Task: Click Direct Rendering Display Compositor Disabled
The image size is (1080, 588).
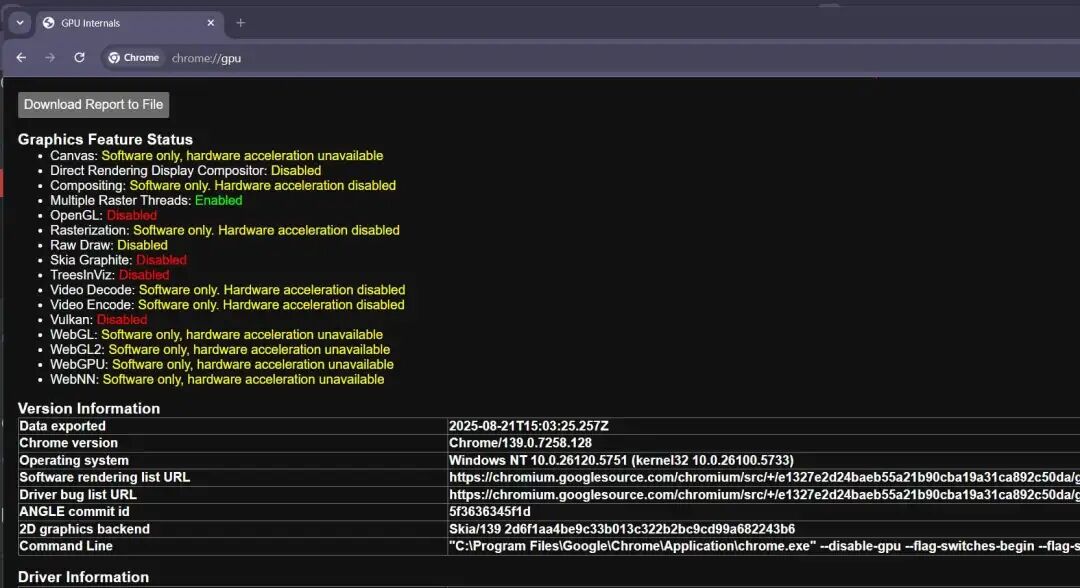Action: pos(186,171)
